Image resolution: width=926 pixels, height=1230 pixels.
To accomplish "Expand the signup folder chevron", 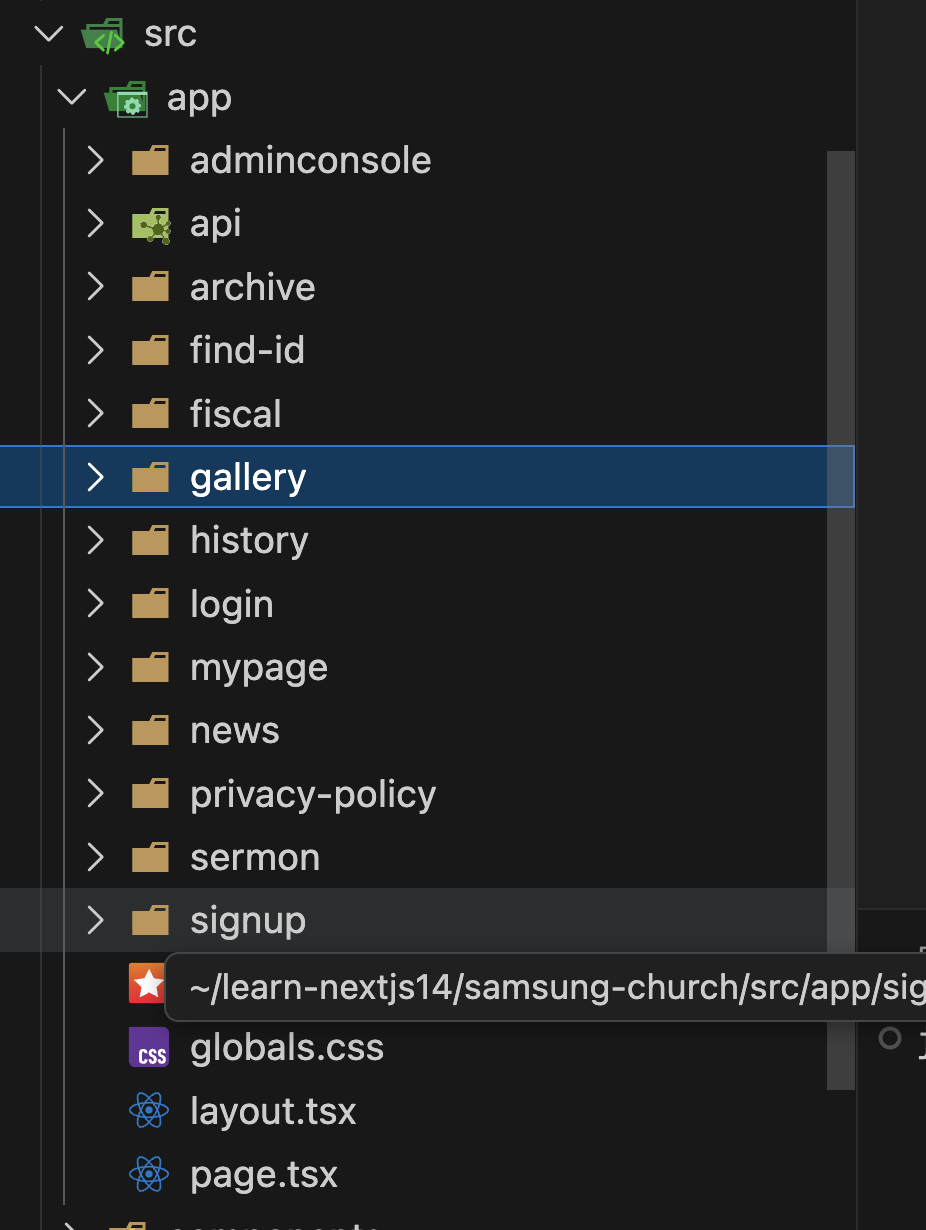I will 95,920.
